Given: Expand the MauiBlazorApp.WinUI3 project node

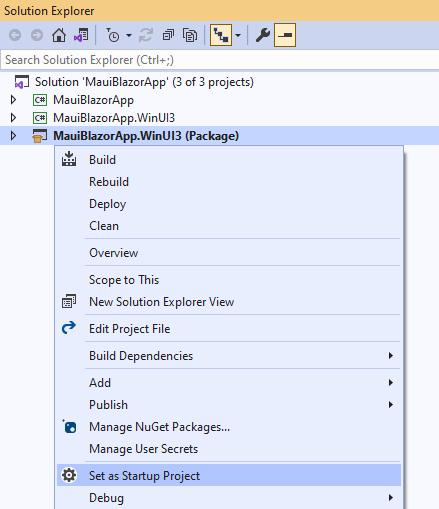Looking at the screenshot, I should click(x=13, y=118).
